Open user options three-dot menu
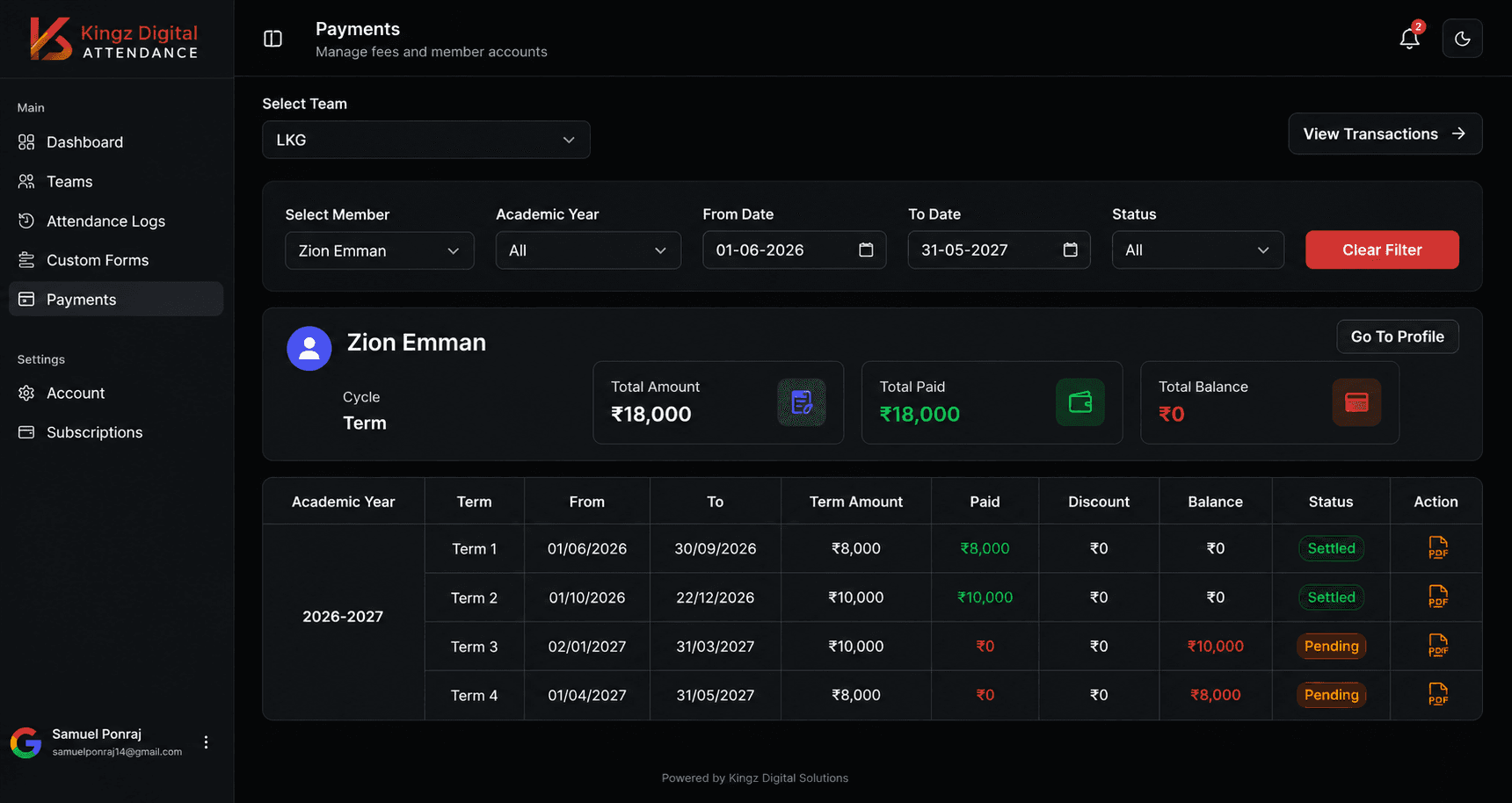This screenshot has height=803, width=1512. [x=206, y=742]
